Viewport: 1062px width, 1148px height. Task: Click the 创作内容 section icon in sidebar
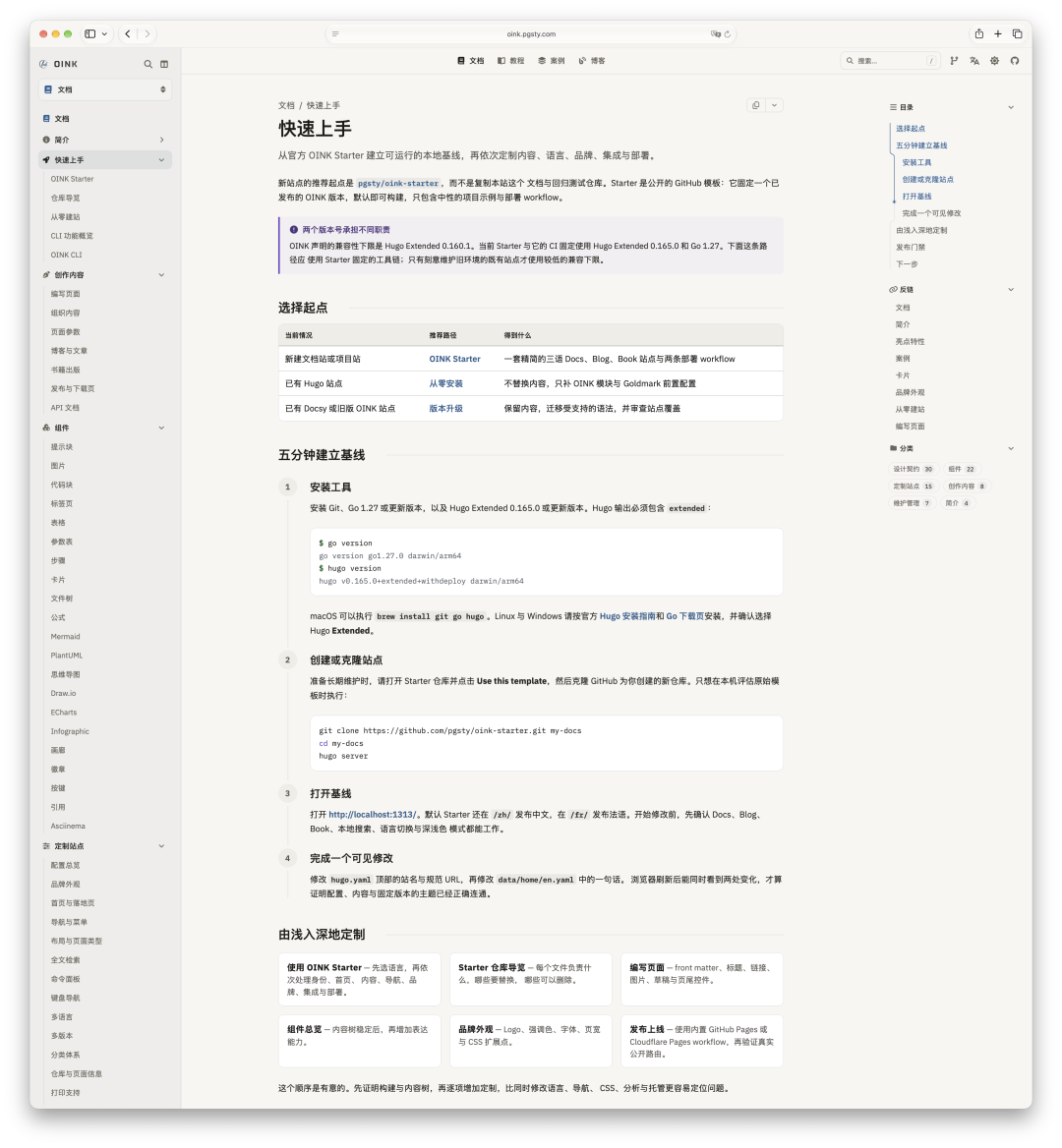point(46,275)
